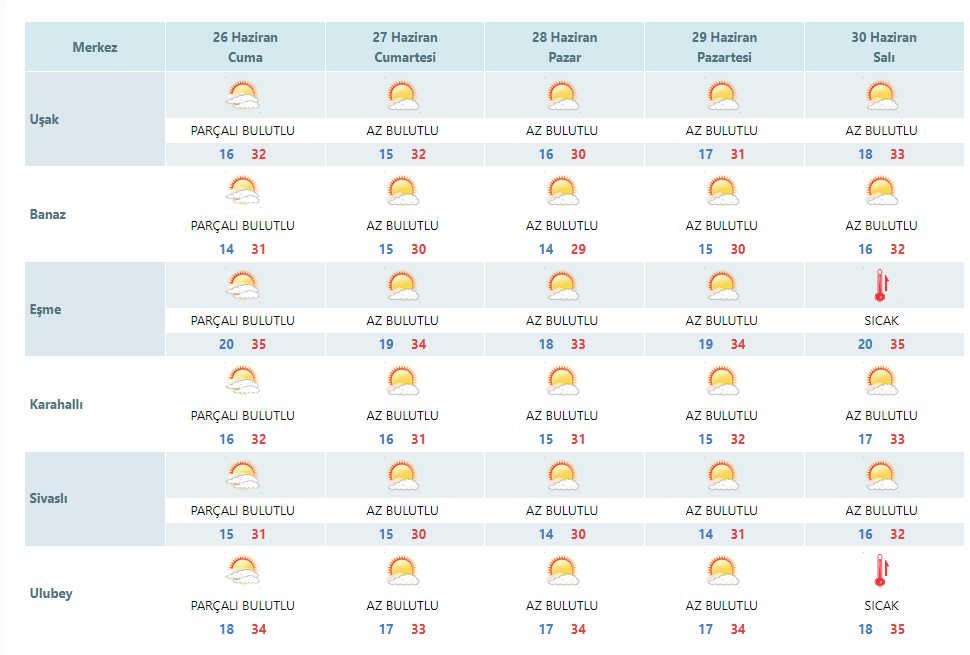
Task: Click Banaz's partly cloudy icon for 26 Haziran
Action: pos(242,191)
